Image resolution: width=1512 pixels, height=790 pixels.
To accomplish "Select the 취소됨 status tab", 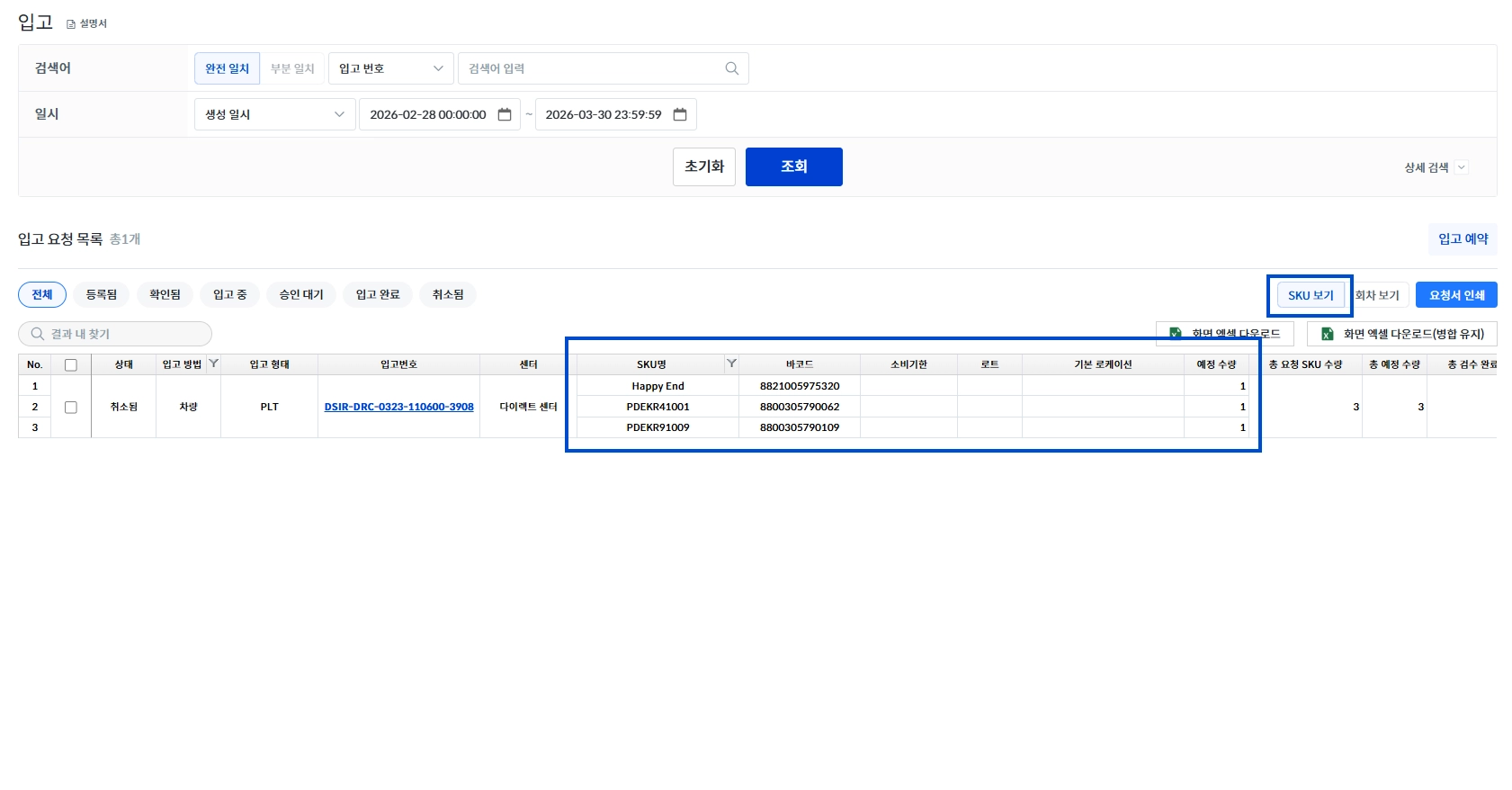I will pyautogui.click(x=448, y=294).
